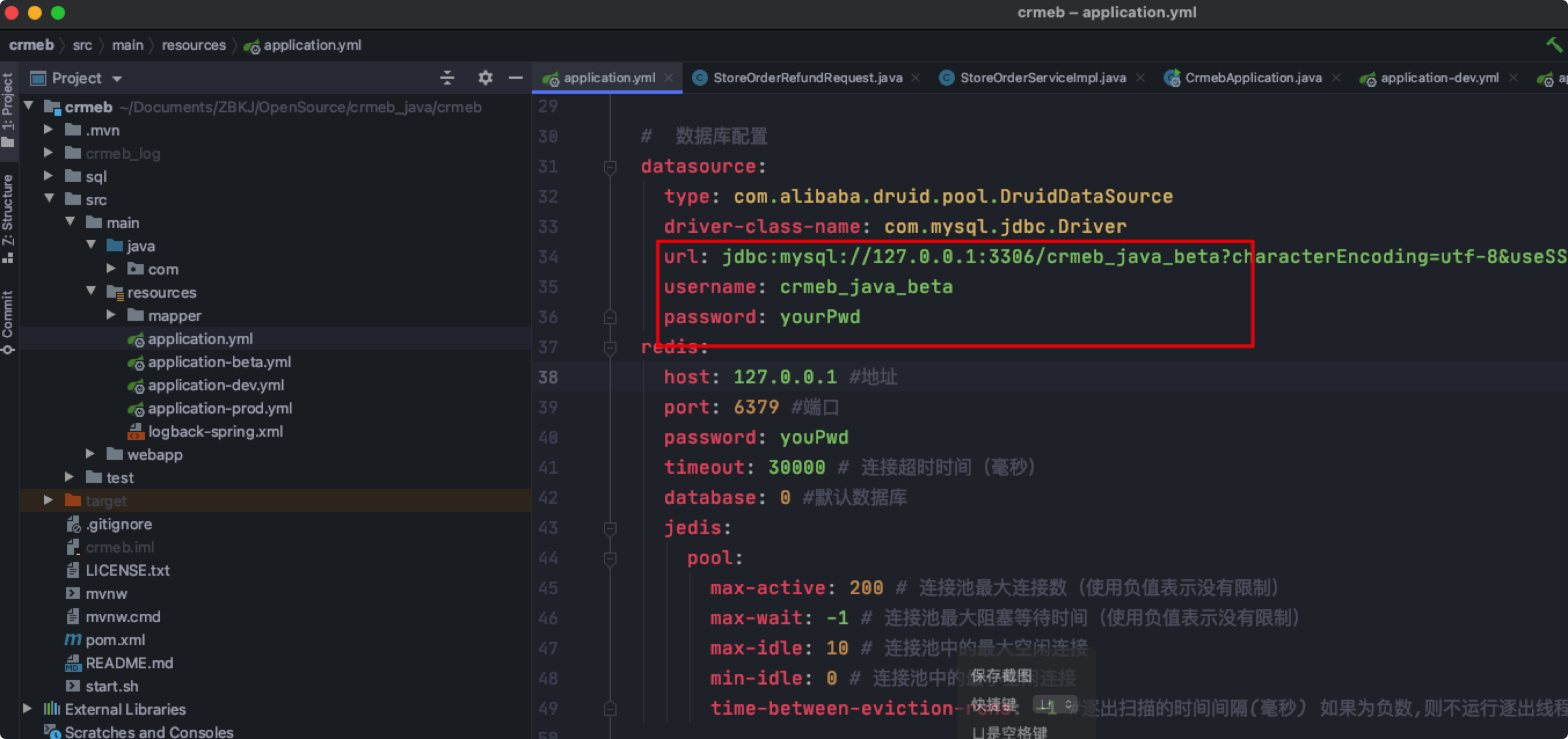This screenshot has height=739, width=1568.
Task: Click crmeb in breadcrumb path
Action: tap(31, 45)
